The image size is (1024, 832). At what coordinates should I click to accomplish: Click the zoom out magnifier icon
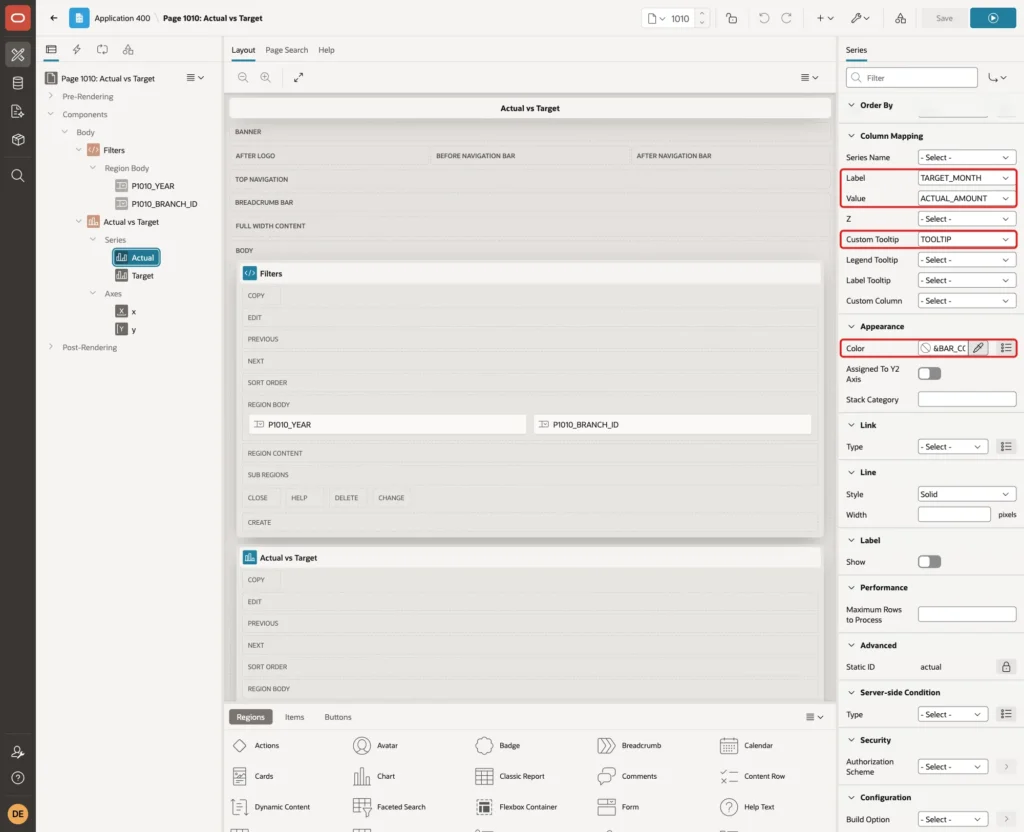[243, 77]
